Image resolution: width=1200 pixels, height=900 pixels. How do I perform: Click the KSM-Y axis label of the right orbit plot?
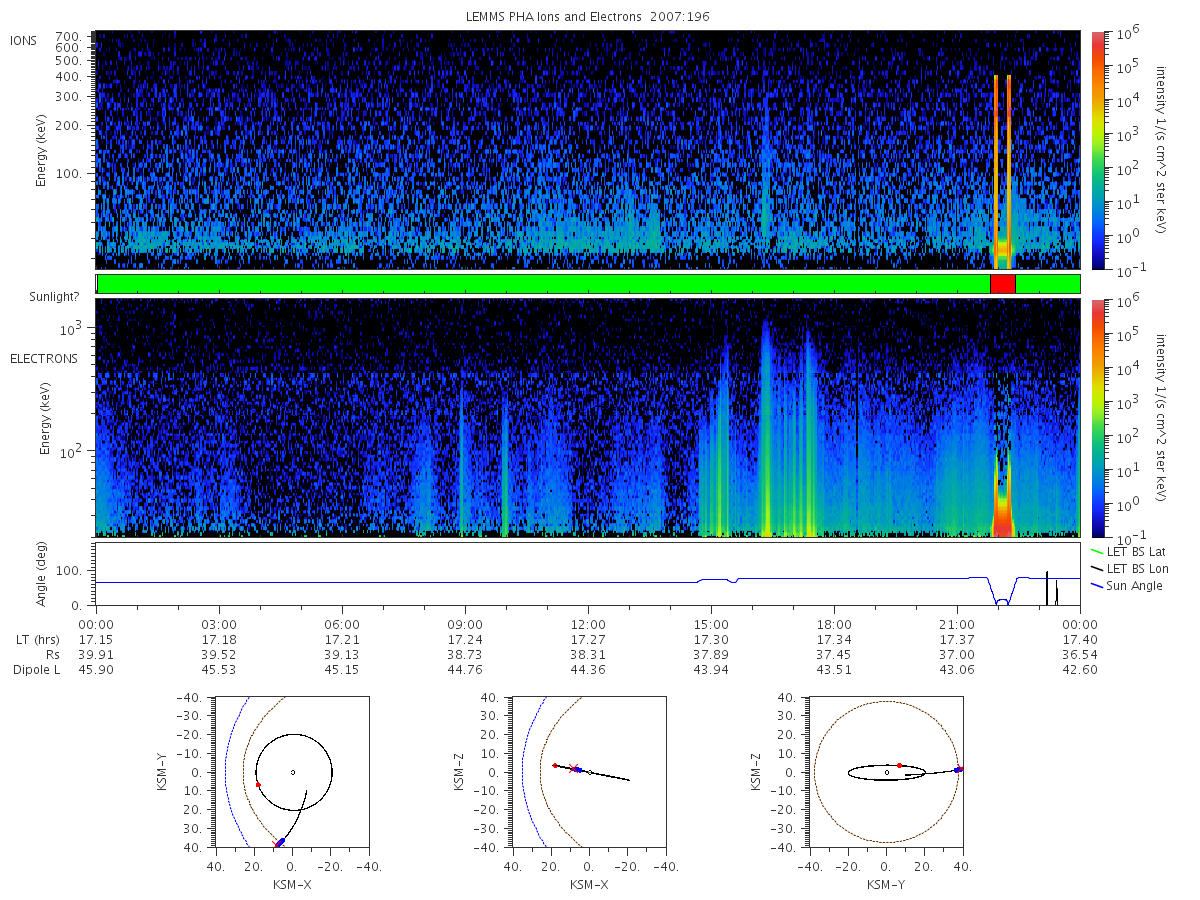click(x=886, y=885)
